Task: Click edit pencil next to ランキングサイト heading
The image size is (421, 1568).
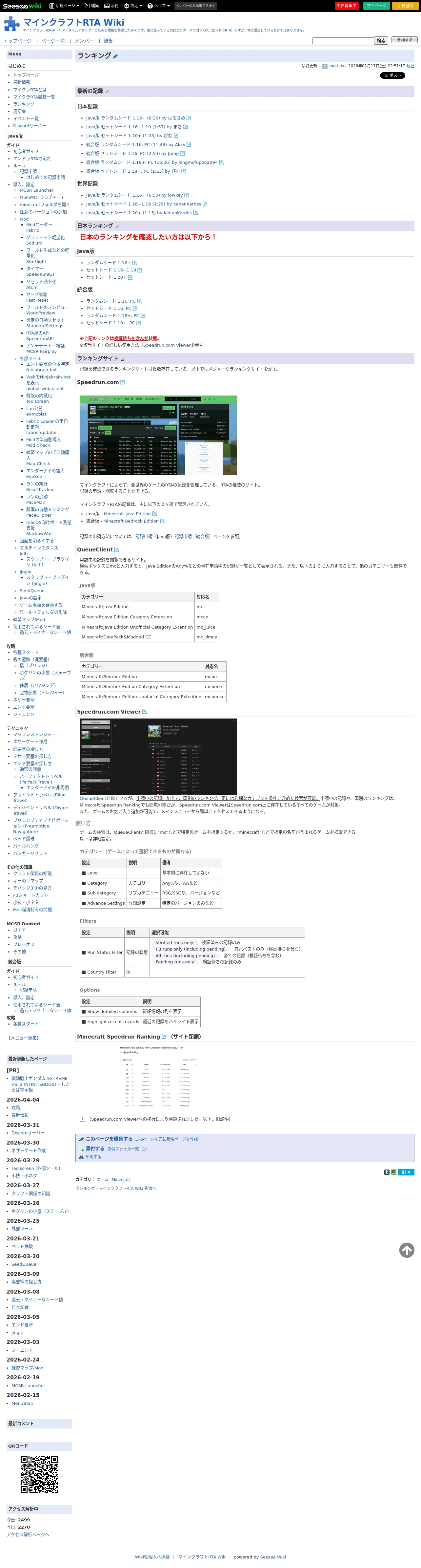Action: [122, 359]
